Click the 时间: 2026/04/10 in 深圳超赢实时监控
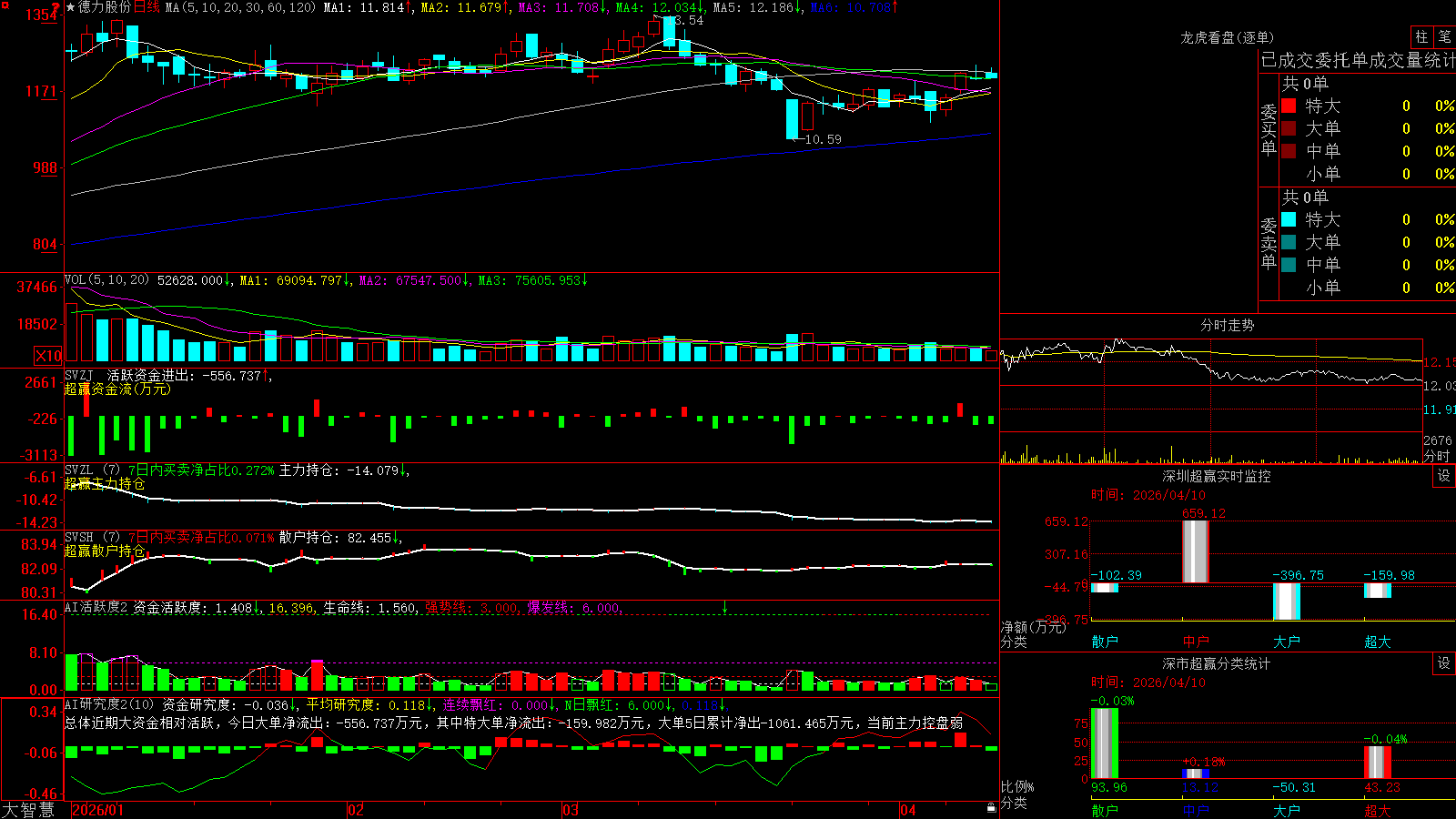The width and height of the screenshot is (1456, 819). 1148,495
